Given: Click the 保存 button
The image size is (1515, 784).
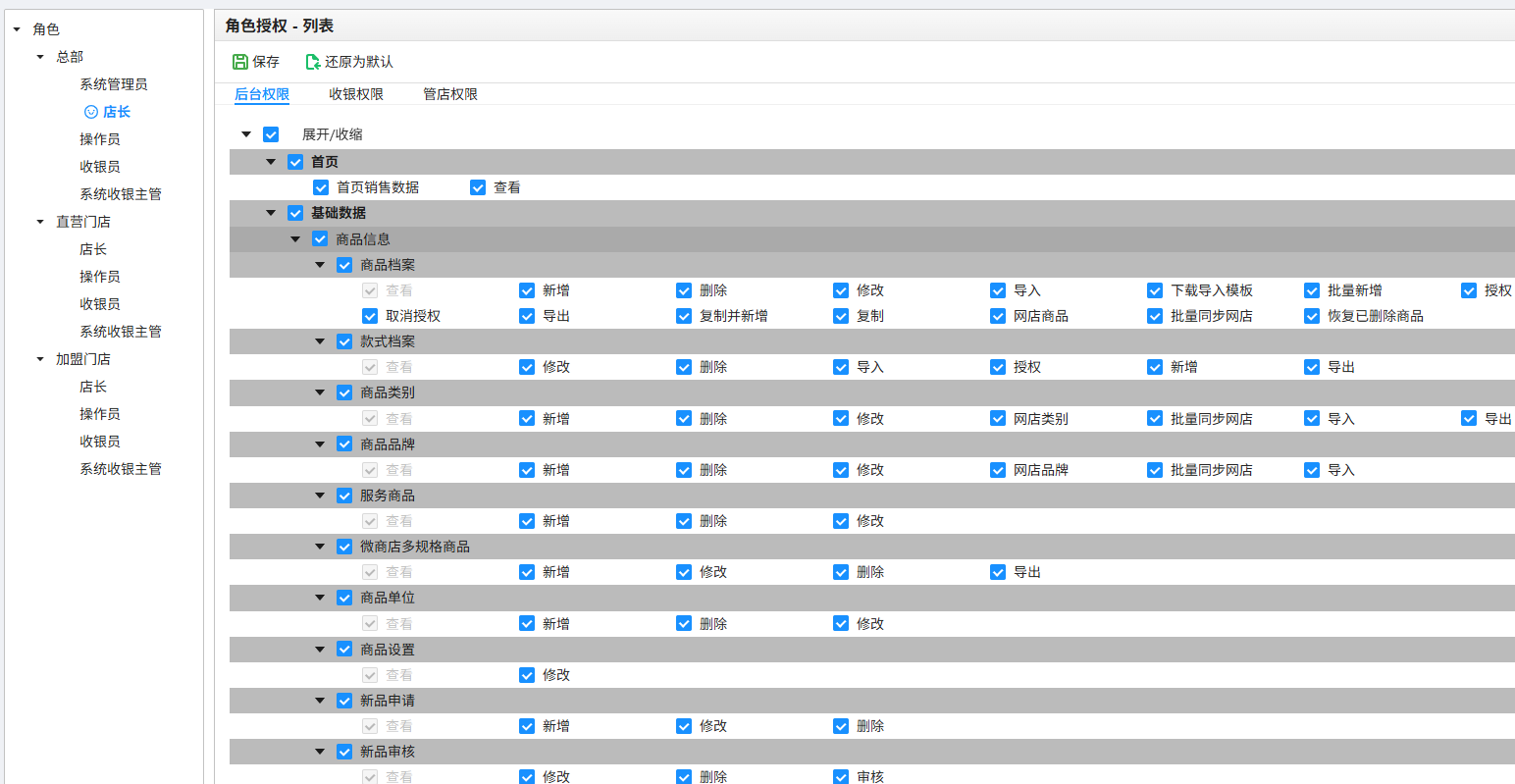Looking at the screenshot, I should (x=256, y=62).
